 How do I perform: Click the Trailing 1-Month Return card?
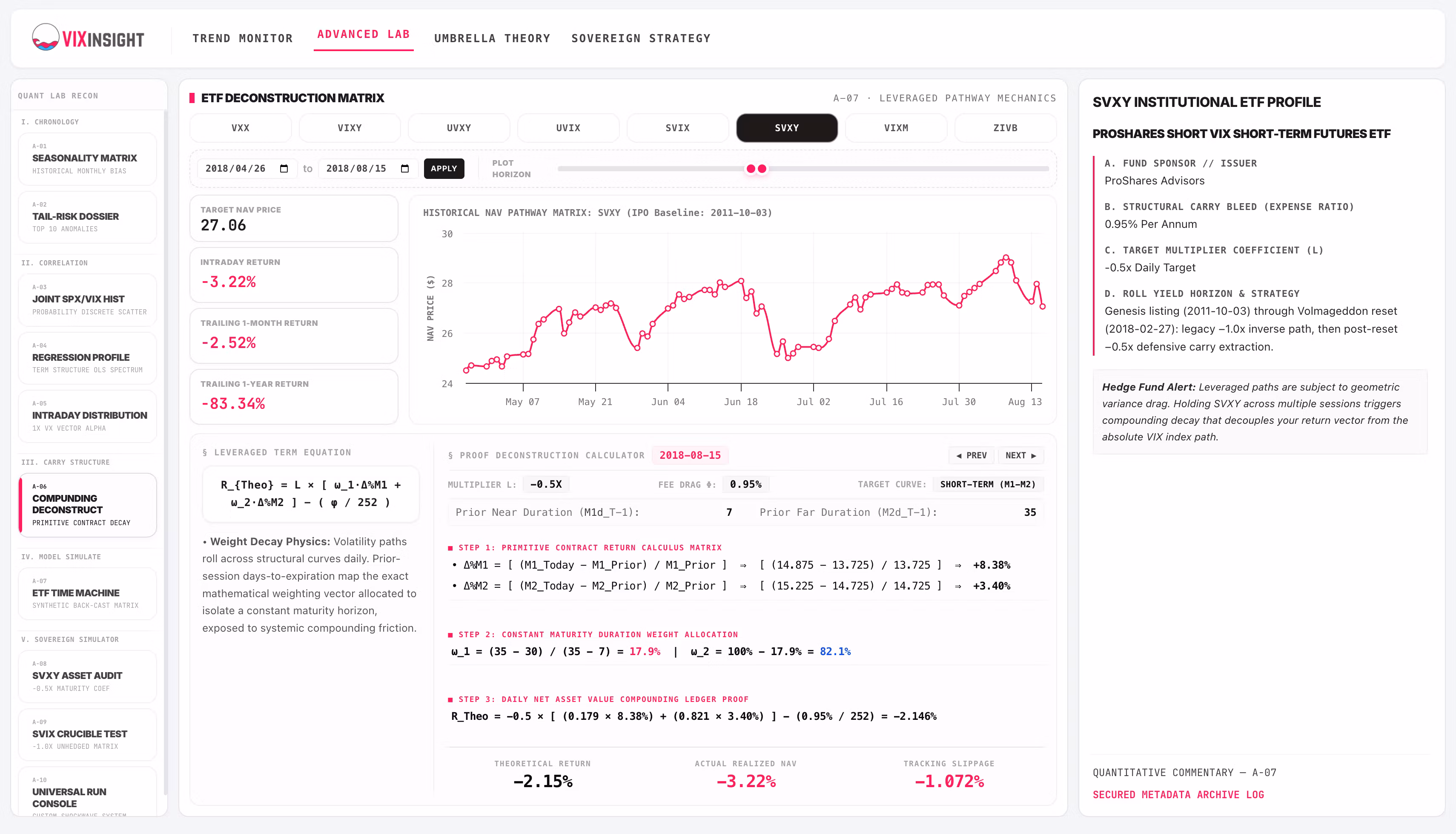tap(294, 336)
